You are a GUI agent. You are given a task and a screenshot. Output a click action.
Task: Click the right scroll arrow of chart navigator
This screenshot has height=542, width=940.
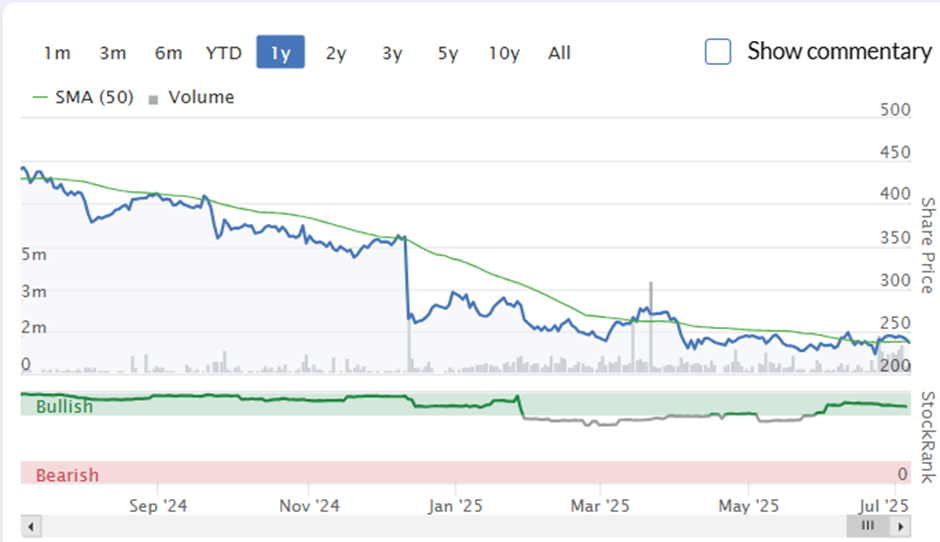[900, 527]
